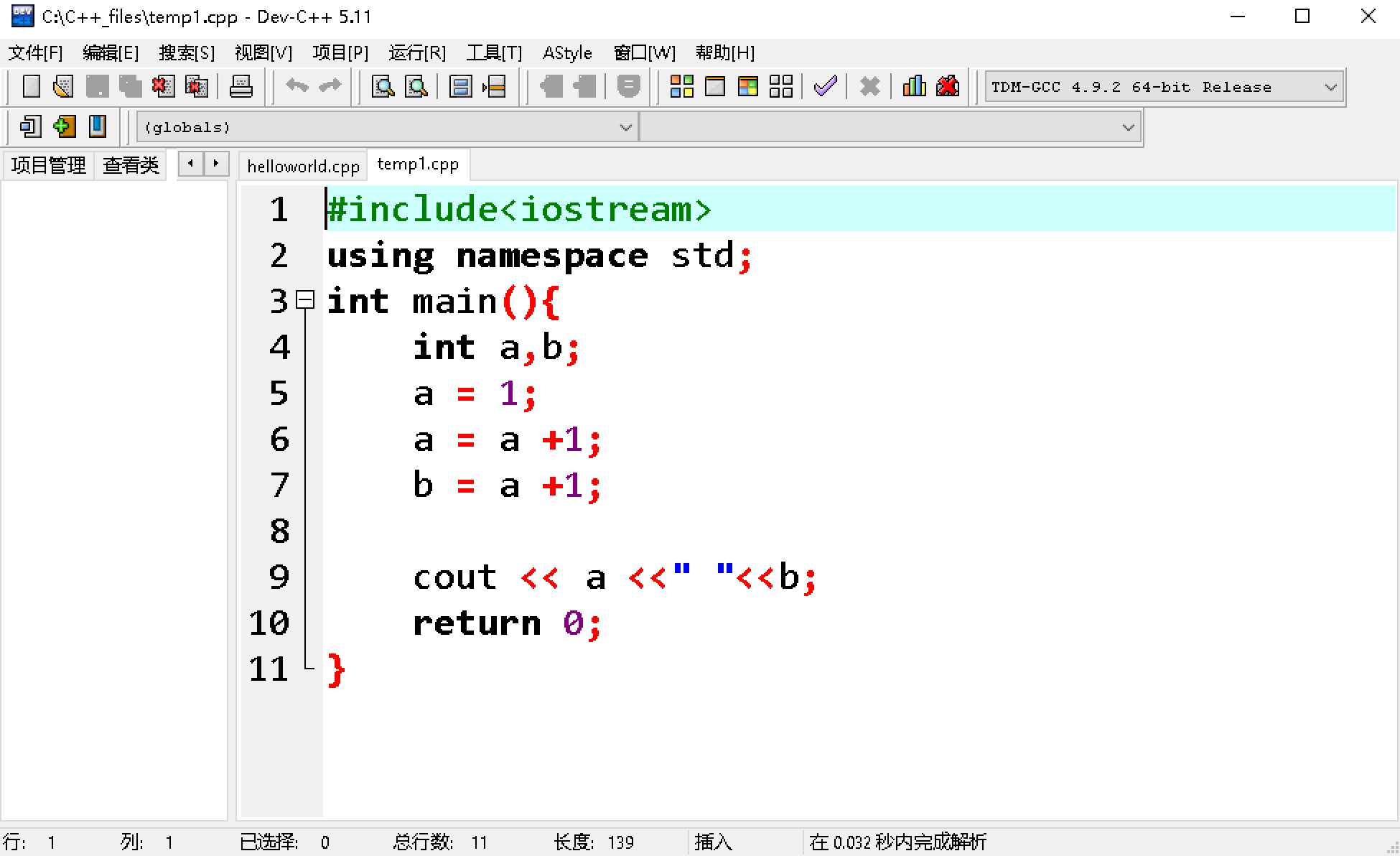Undo the last edit

click(296, 86)
